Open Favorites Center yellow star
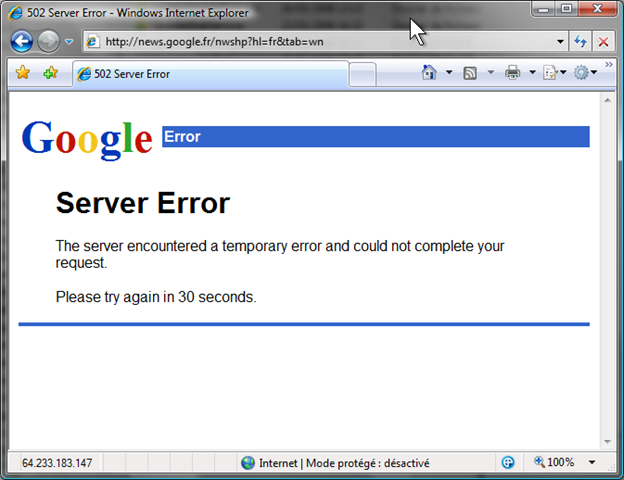 click(x=23, y=73)
